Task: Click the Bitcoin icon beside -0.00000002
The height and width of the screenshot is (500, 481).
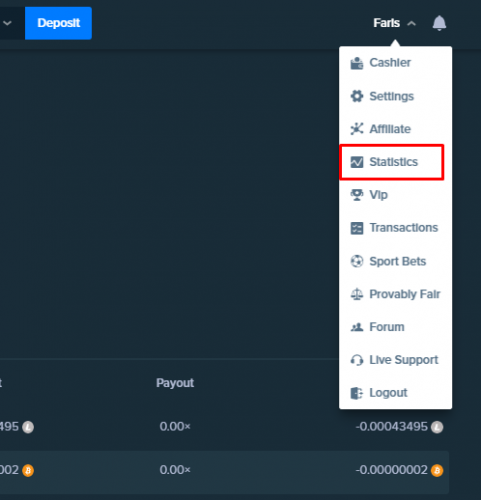Action: tap(437, 470)
